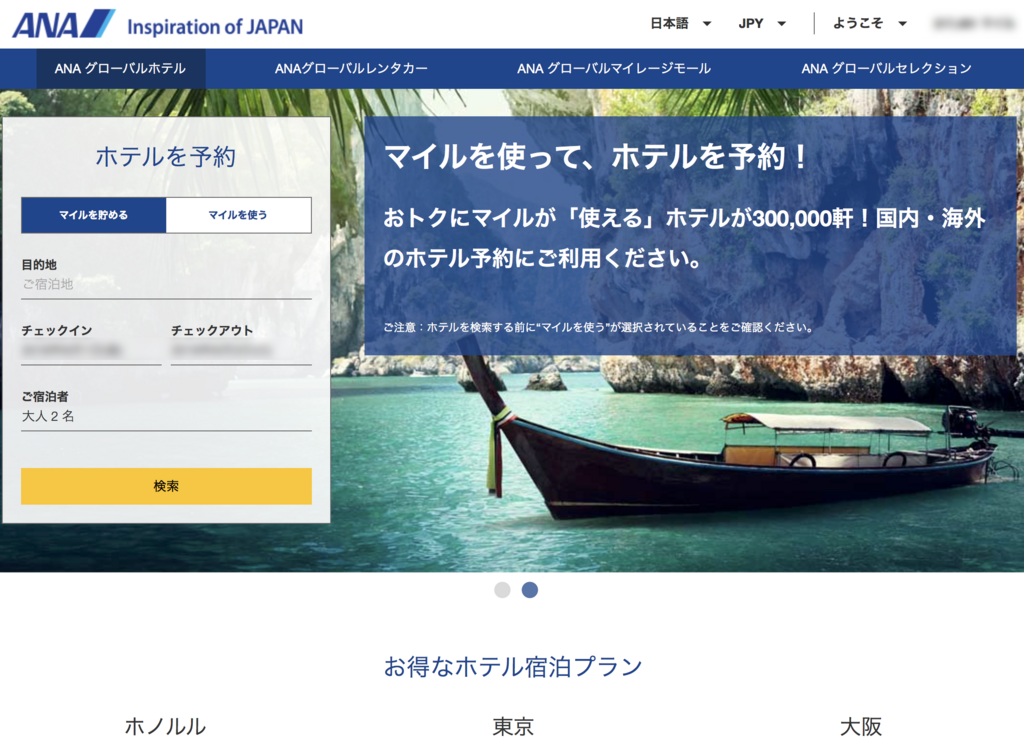Click the マイルを使って、ホテルを予約！ banner heading
Image resolution: width=1024 pixels, height=740 pixels.
tap(597, 157)
